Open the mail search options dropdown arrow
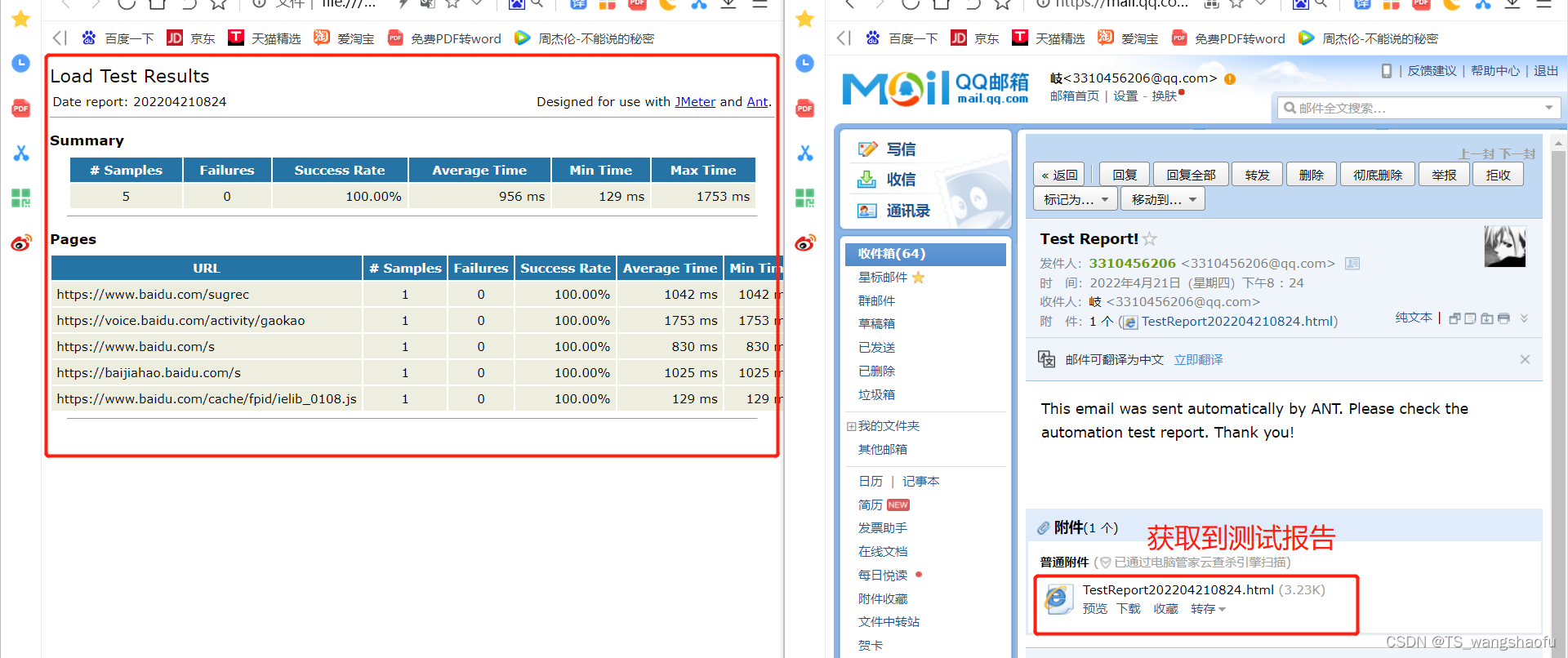1568x658 pixels. 1549,108
